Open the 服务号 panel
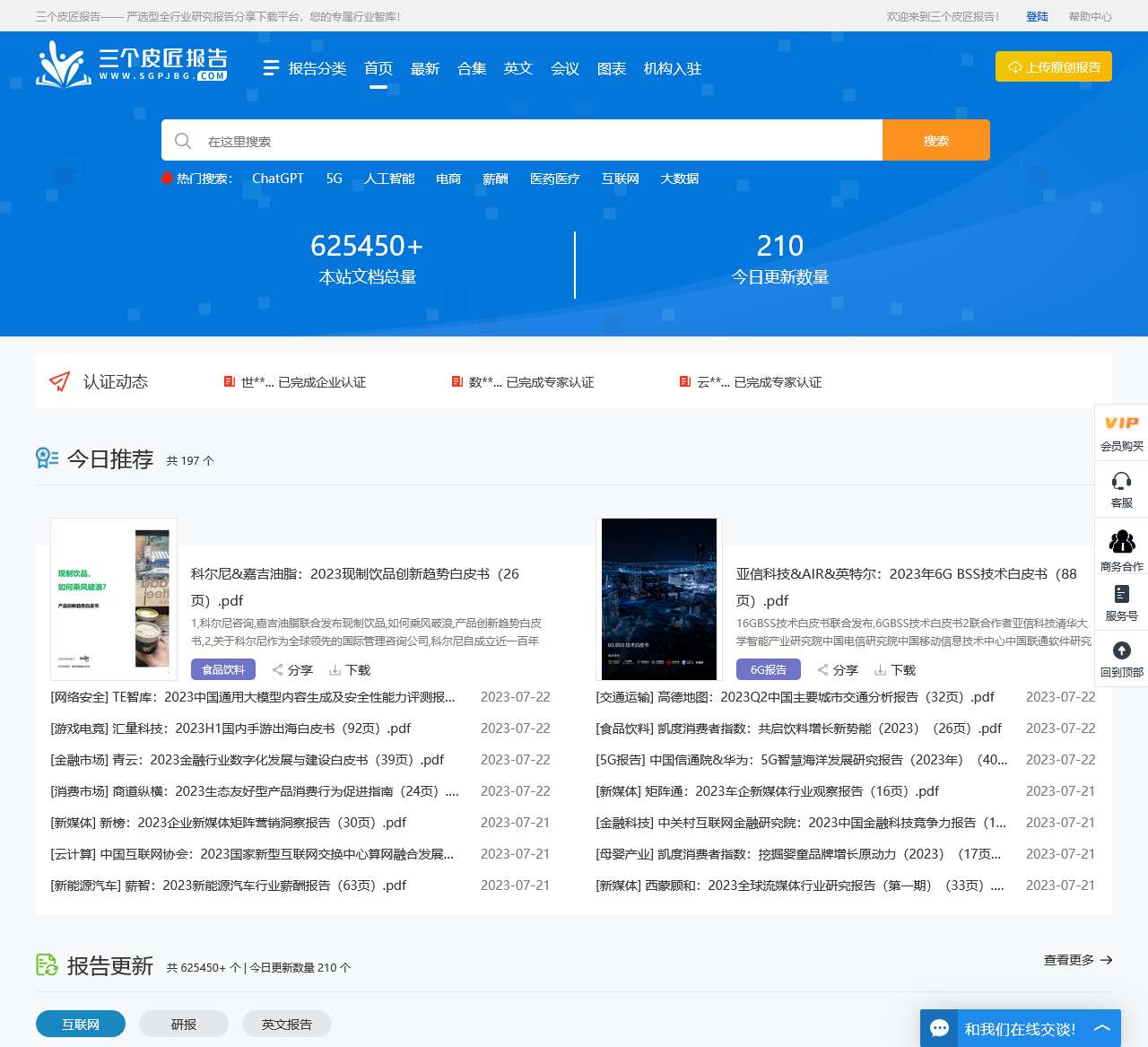Viewport: 1148px width, 1047px height. click(1121, 601)
